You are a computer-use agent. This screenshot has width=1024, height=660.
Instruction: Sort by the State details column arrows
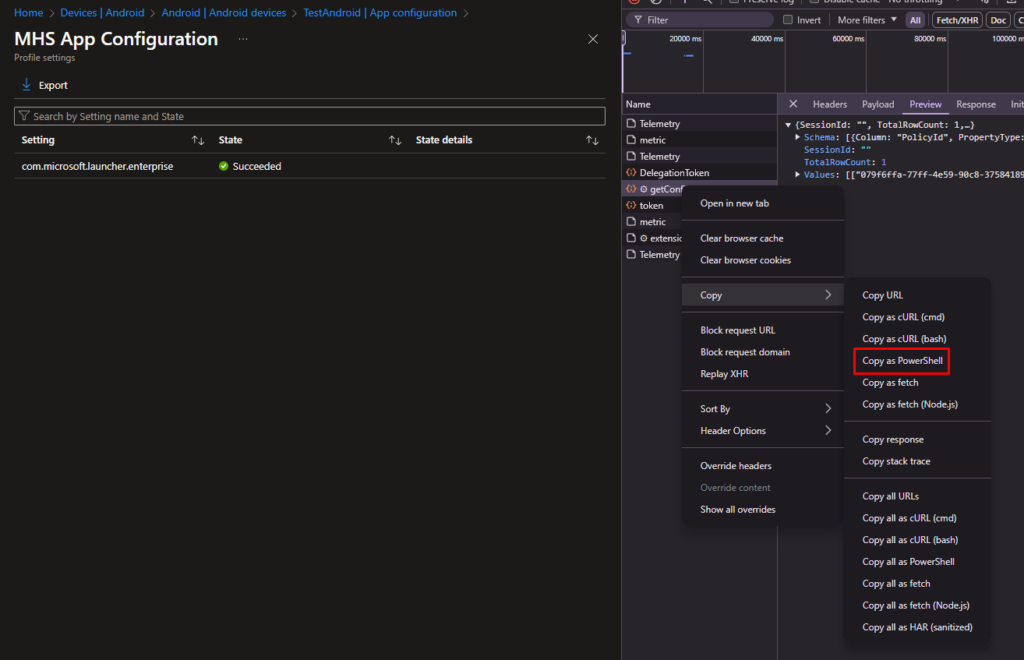[x=592, y=140]
